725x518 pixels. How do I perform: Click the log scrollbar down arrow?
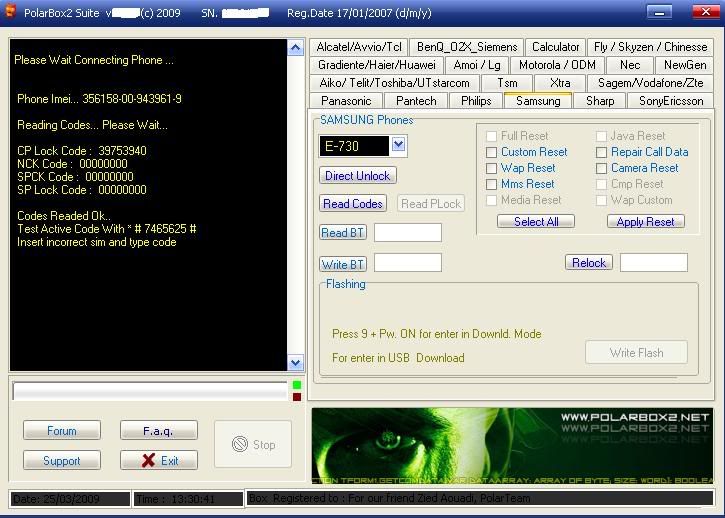coord(295,363)
